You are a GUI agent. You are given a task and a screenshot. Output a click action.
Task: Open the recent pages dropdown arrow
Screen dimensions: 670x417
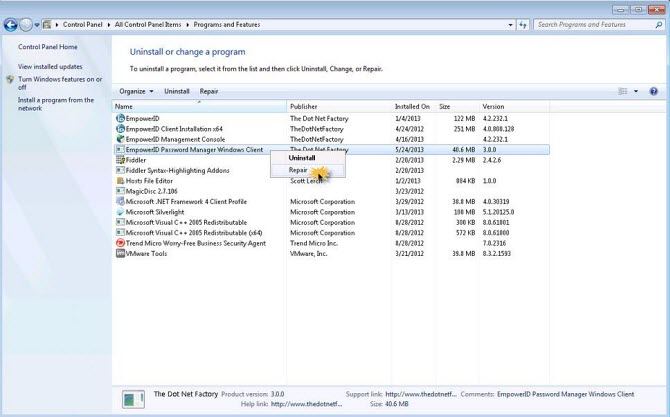(x=37, y=25)
